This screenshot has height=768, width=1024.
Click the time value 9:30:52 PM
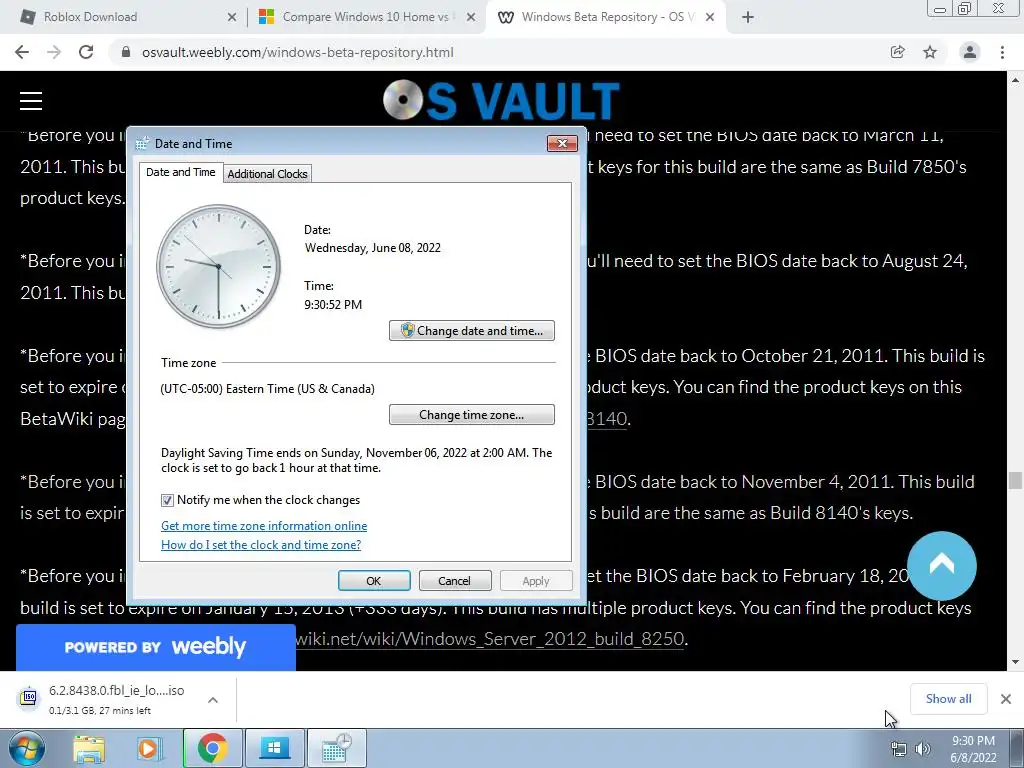pos(333,304)
